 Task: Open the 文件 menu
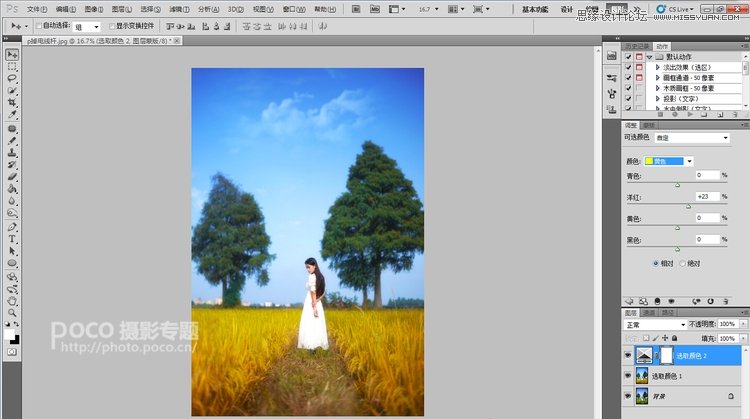coord(37,9)
